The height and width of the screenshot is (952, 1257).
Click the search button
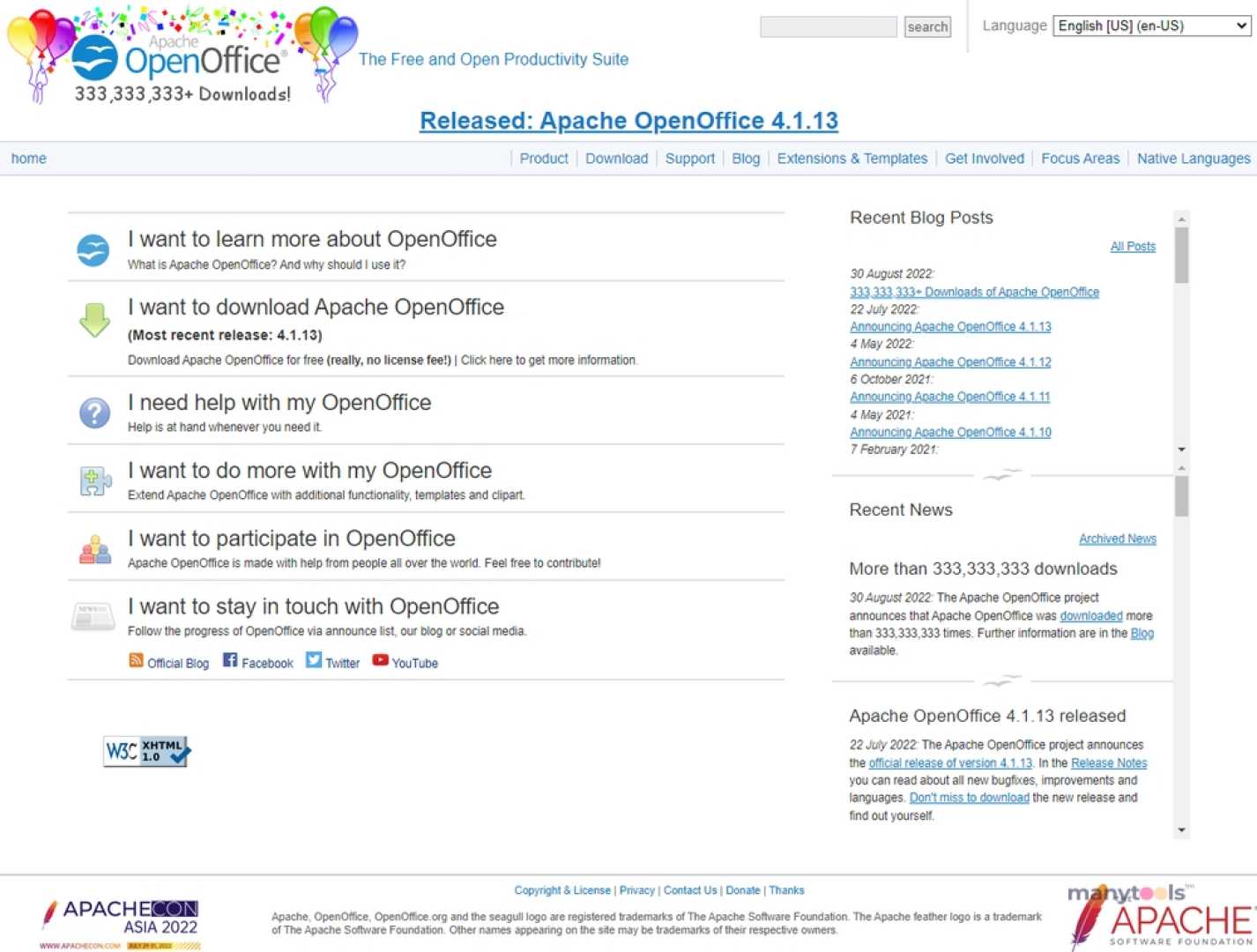tap(927, 27)
